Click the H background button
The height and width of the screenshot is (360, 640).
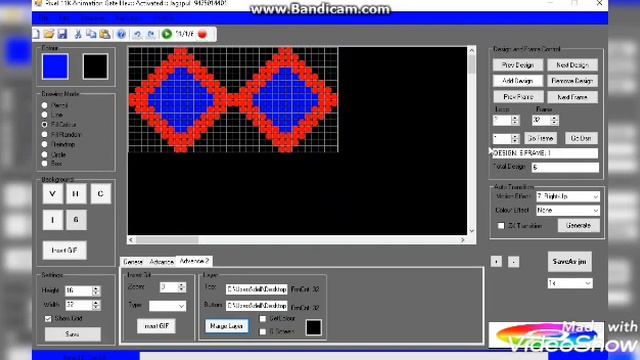click(76, 193)
